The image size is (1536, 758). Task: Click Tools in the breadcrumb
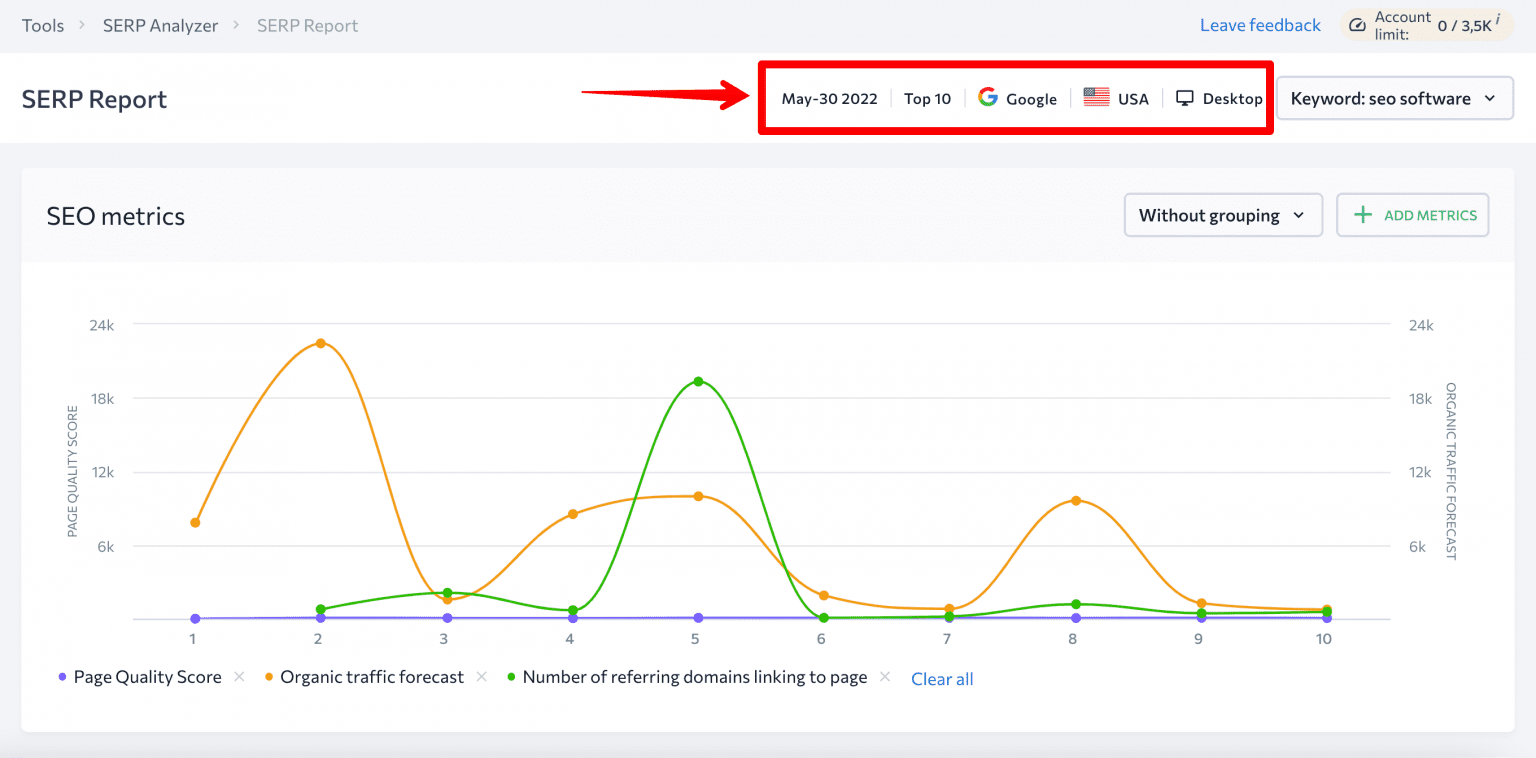coord(42,24)
